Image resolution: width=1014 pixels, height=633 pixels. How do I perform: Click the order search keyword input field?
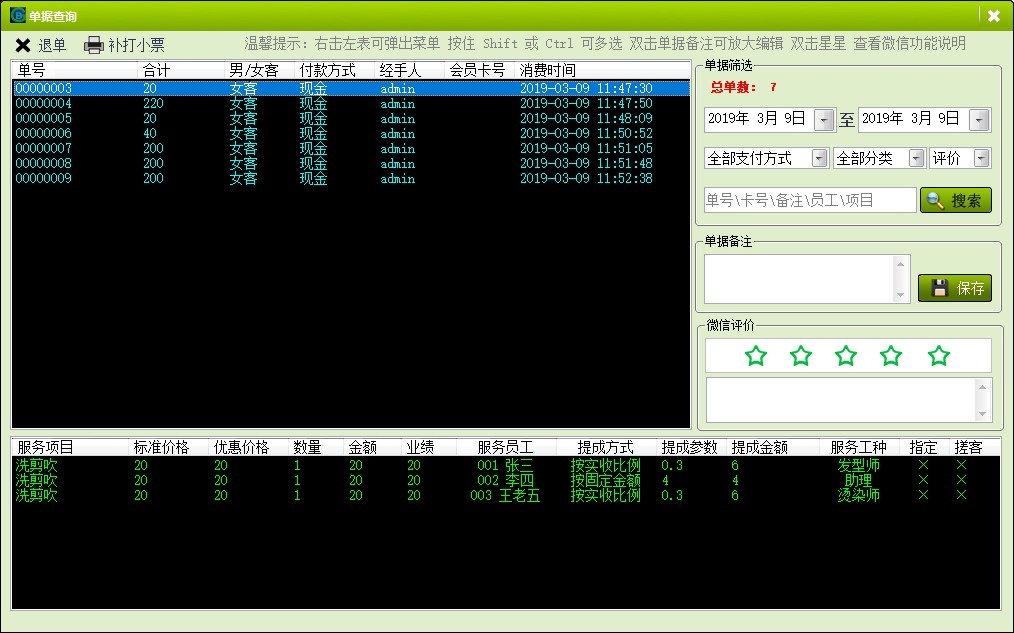click(x=809, y=200)
